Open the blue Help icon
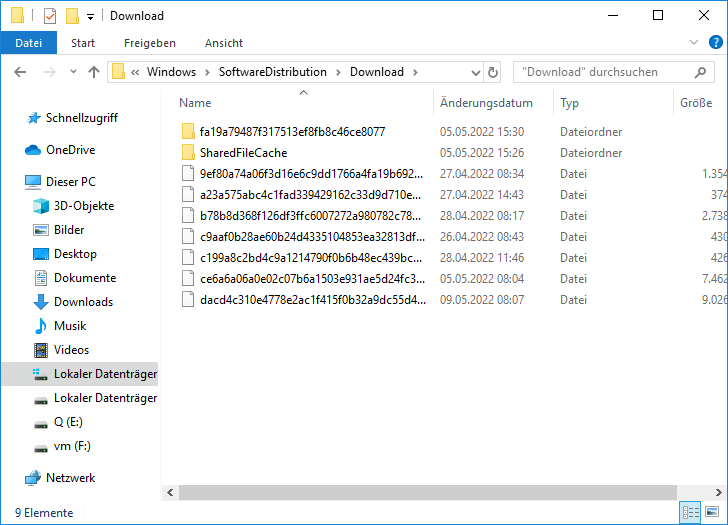 point(715,42)
